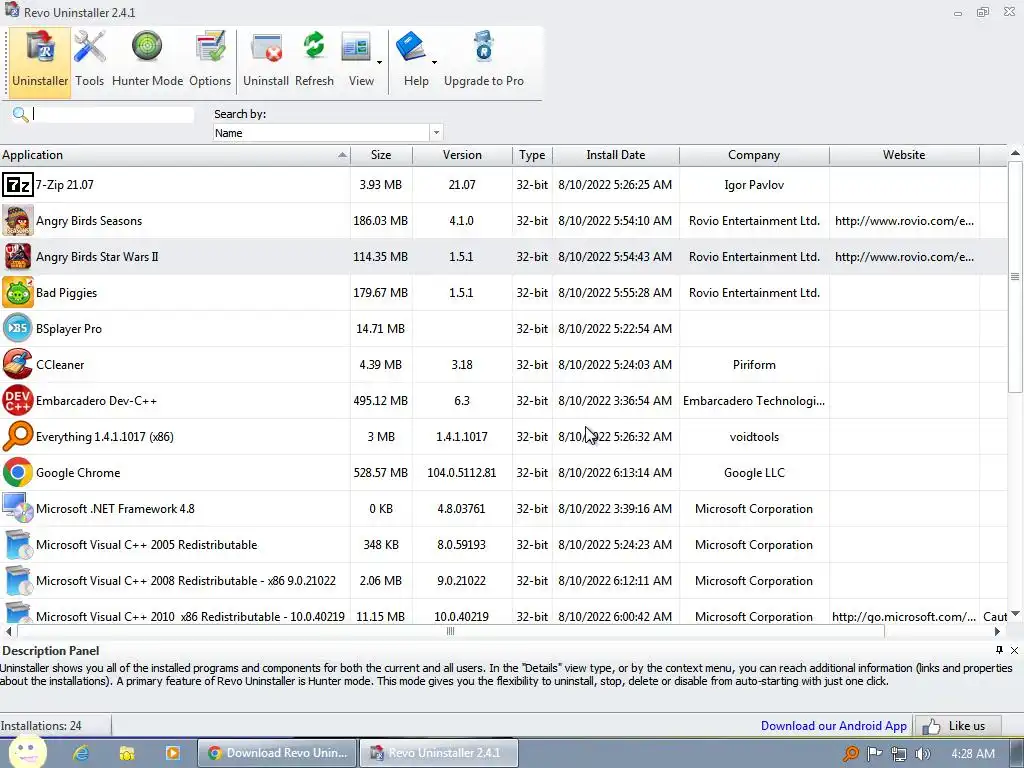Select the CCleaner icon
This screenshot has width=1024, height=768.
coord(18,364)
